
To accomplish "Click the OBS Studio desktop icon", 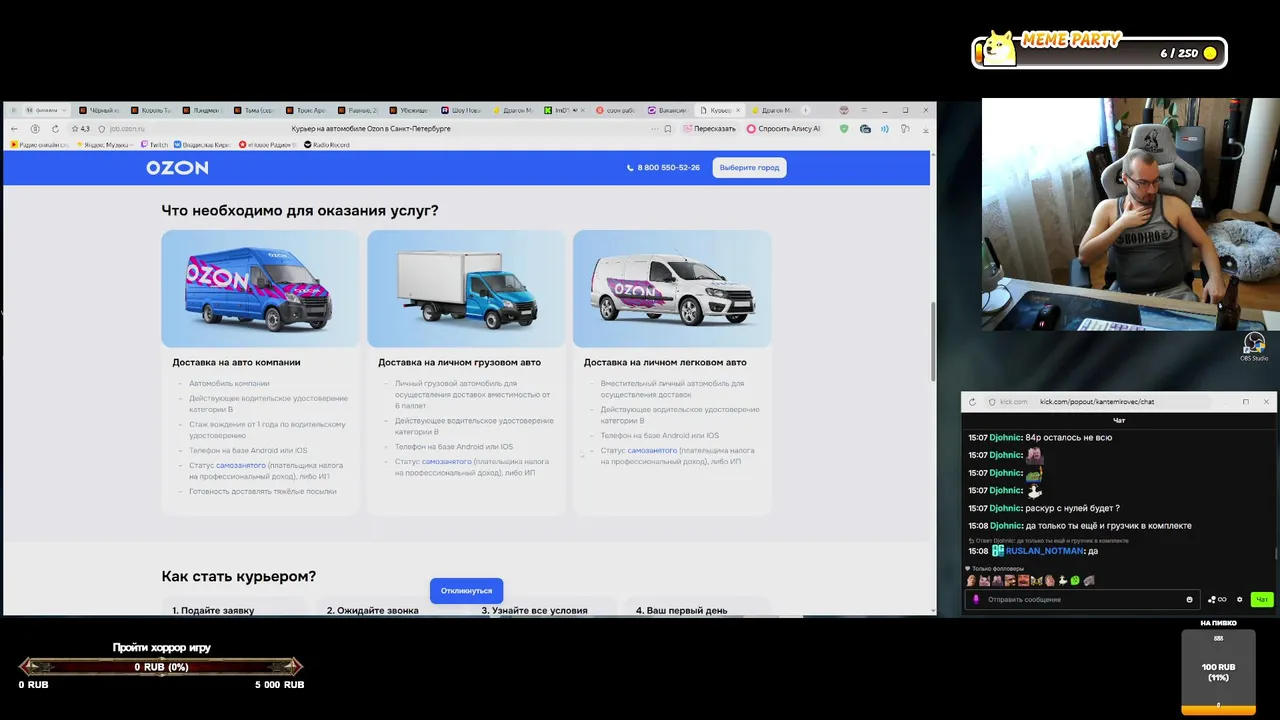I will (1254, 347).
